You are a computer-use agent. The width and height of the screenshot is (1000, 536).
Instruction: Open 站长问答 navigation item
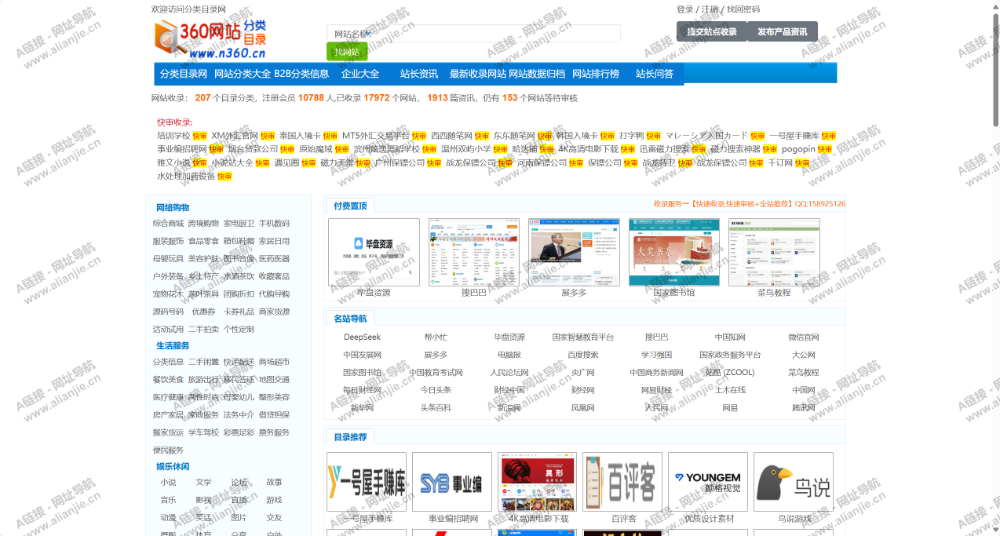point(654,73)
